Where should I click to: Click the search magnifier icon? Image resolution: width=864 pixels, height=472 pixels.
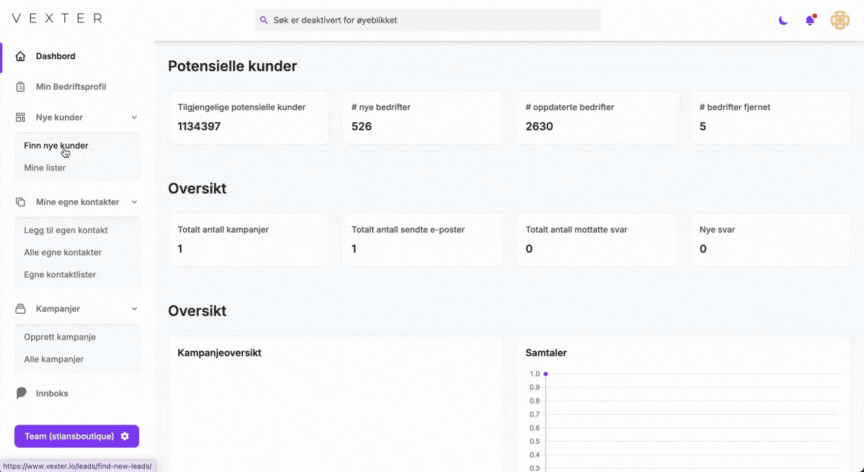pyautogui.click(x=264, y=20)
